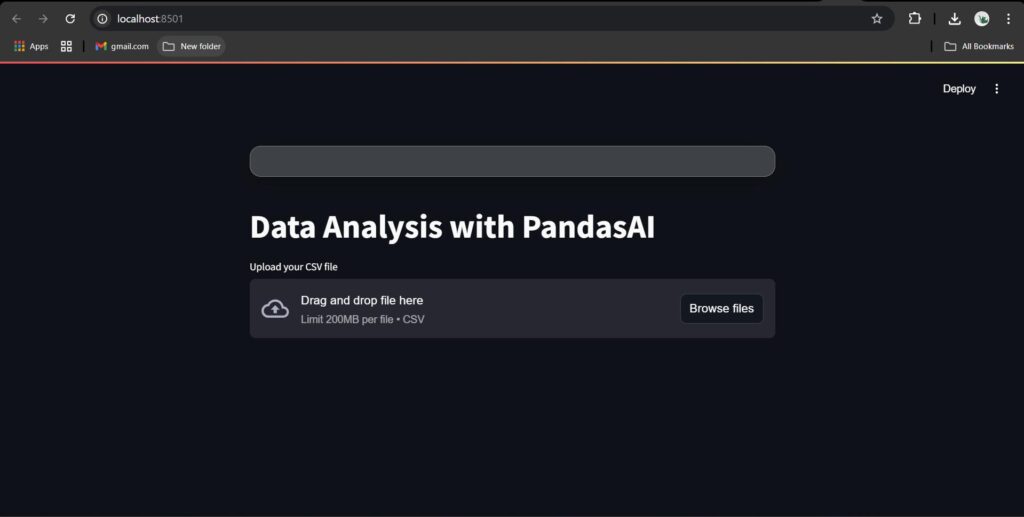Bookmark this page with the star icon
1024x517 pixels.
(877, 19)
